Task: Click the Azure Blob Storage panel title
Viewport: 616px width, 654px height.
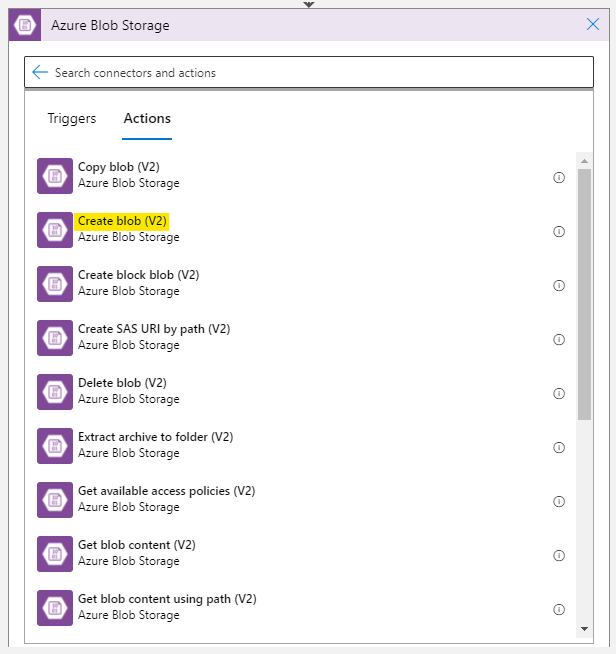Action: click(110, 25)
